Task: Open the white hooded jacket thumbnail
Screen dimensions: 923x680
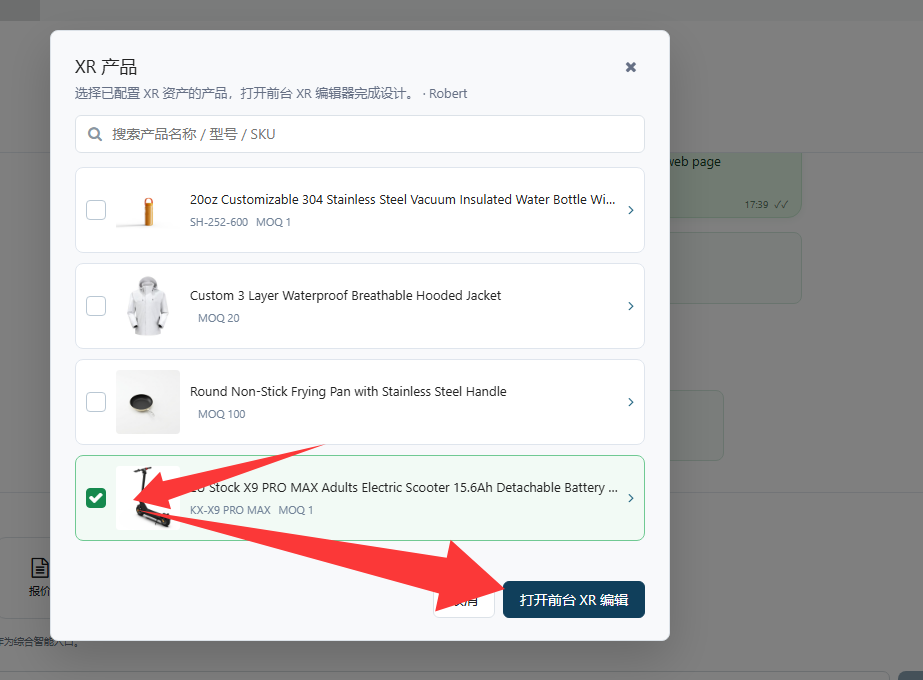Action: (148, 306)
